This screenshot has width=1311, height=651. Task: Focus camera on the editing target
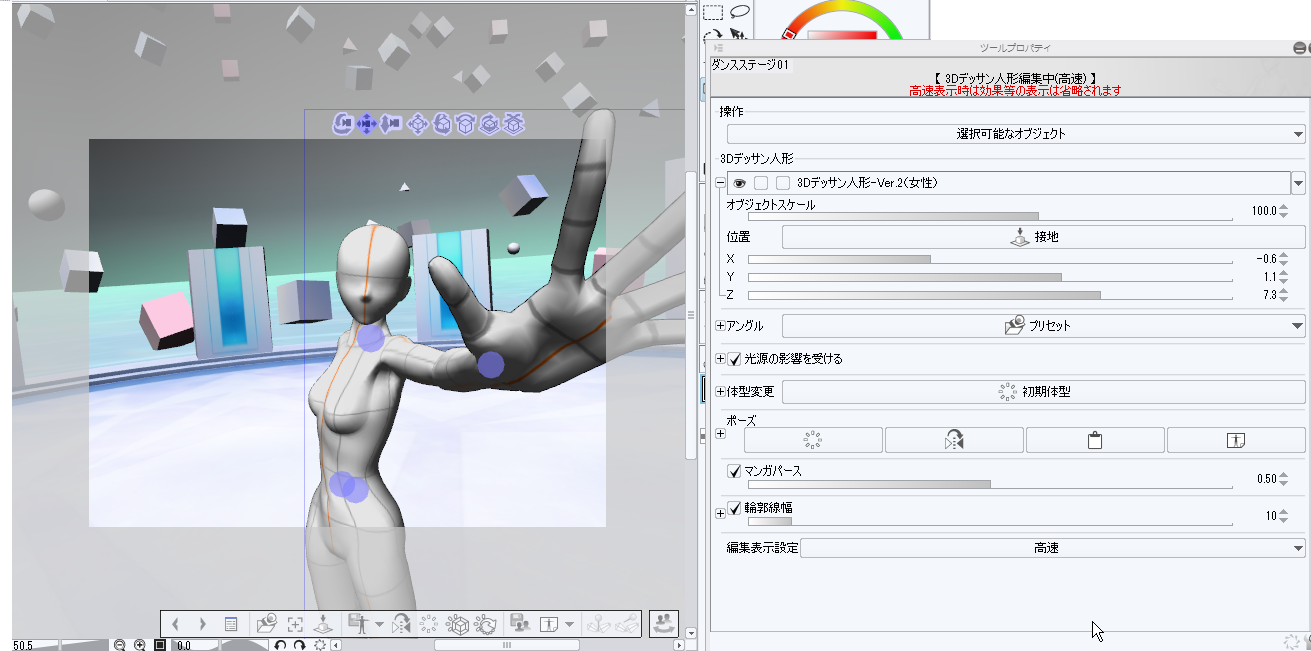point(295,623)
